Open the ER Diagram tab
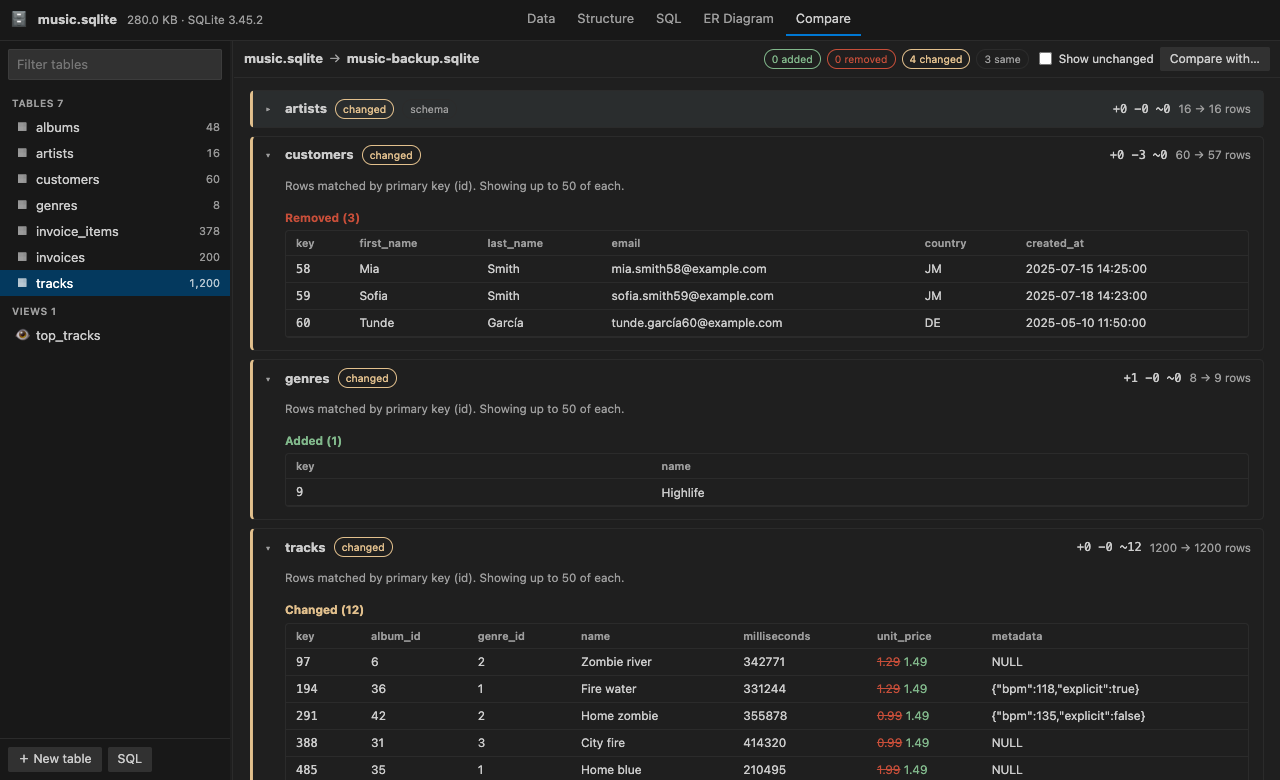This screenshot has width=1280, height=780. 738,19
